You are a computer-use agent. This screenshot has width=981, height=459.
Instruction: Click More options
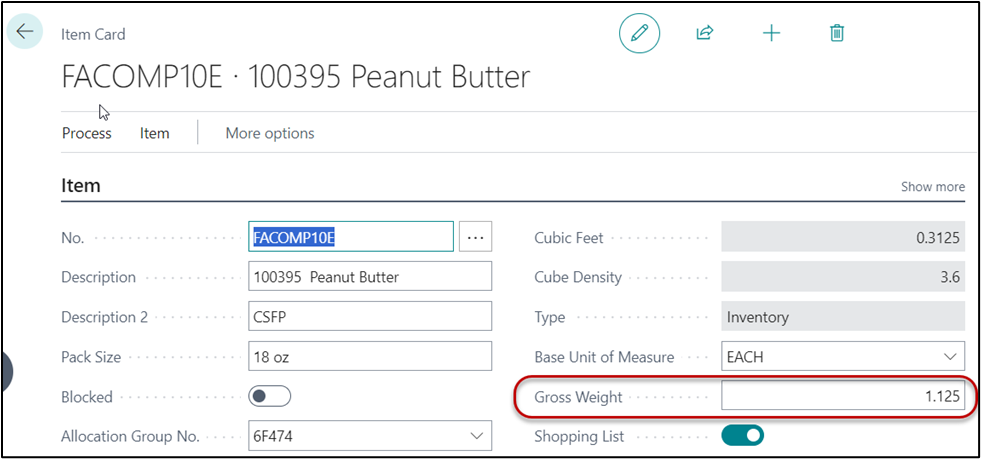coord(270,133)
